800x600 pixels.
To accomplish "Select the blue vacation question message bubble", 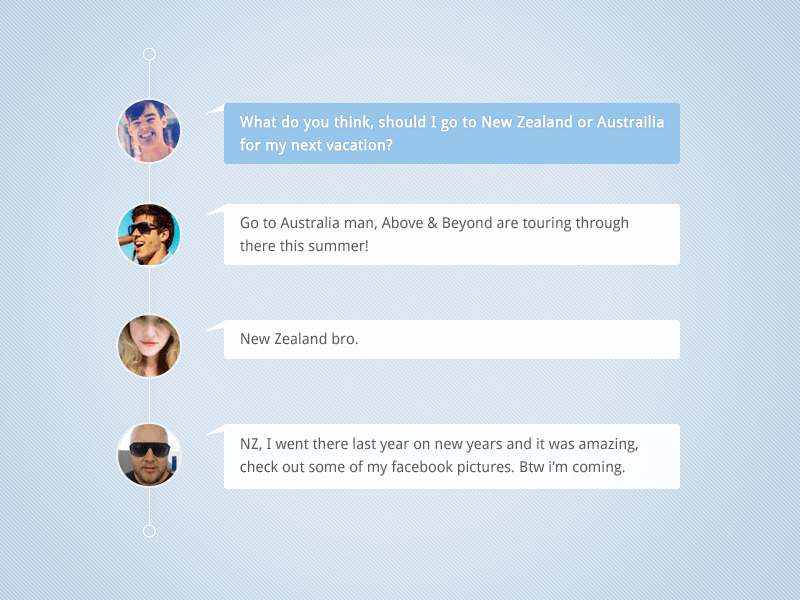I will point(452,134).
